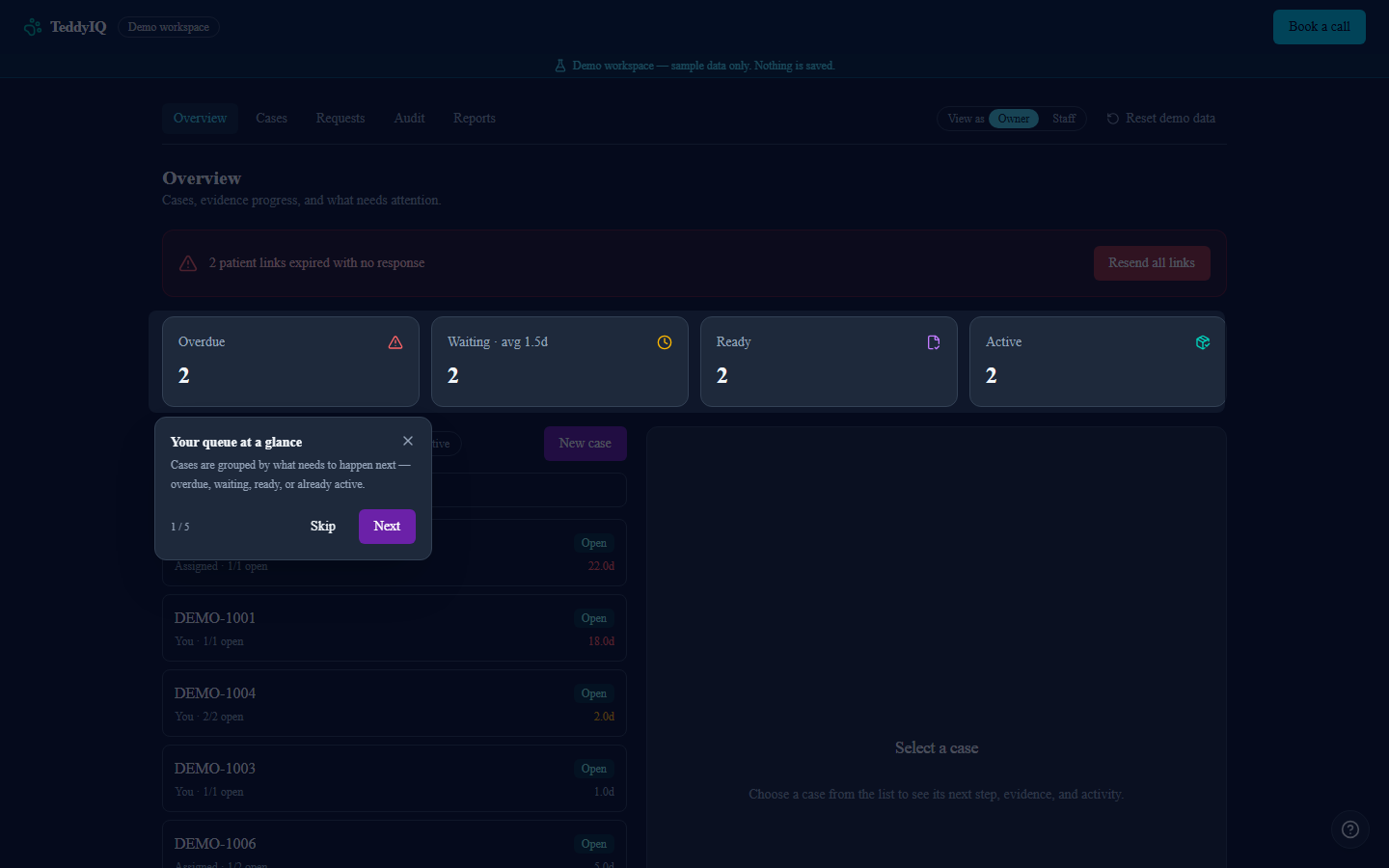The width and height of the screenshot is (1389, 868).
Task: Switch view to Staff
Action: (1064, 119)
